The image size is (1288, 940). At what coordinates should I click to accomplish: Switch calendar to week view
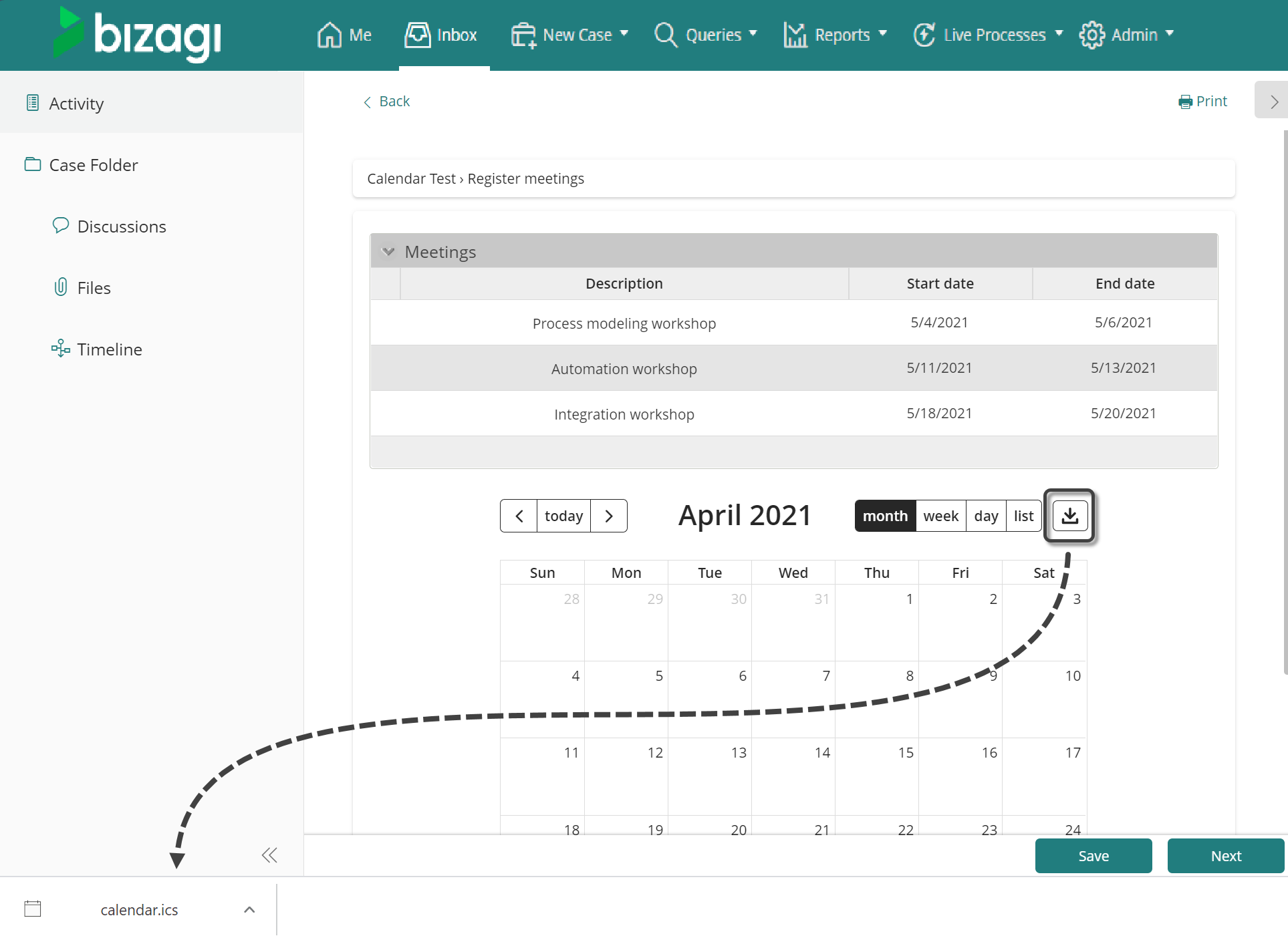pos(940,516)
